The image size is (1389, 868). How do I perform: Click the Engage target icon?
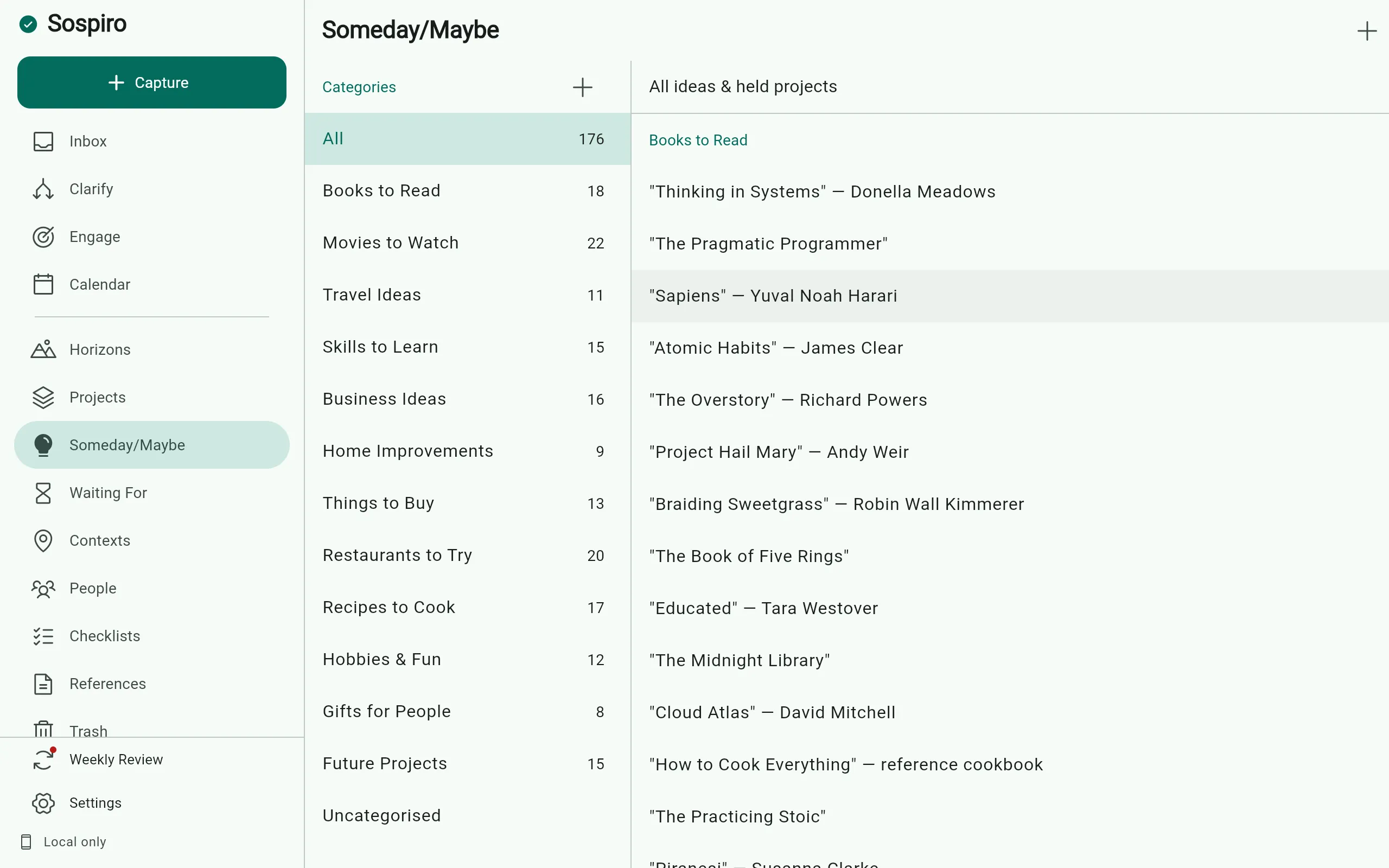(43, 237)
